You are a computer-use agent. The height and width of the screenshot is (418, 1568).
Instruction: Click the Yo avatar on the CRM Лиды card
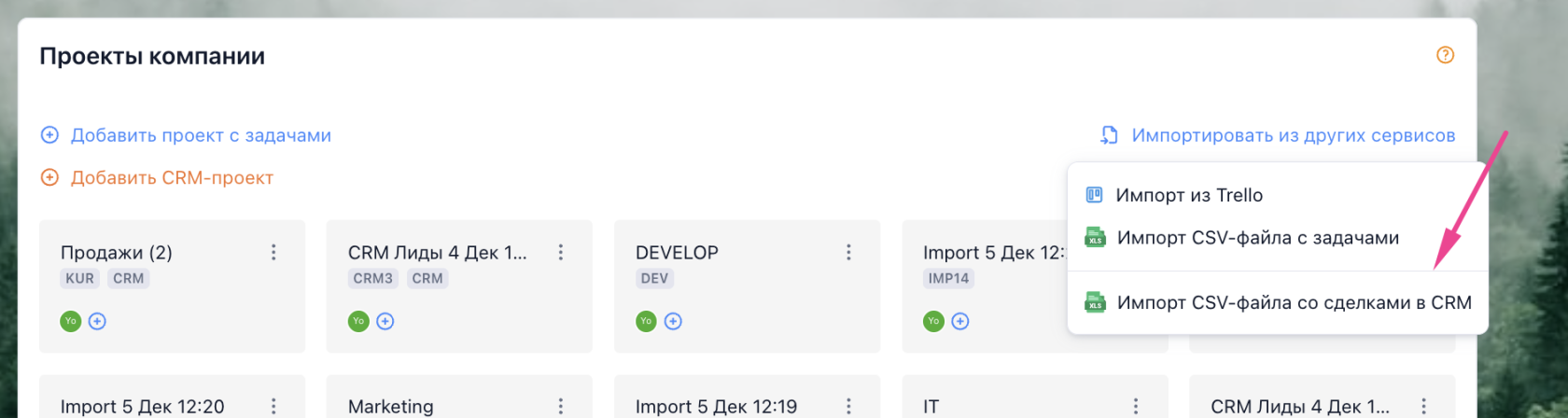click(x=358, y=322)
